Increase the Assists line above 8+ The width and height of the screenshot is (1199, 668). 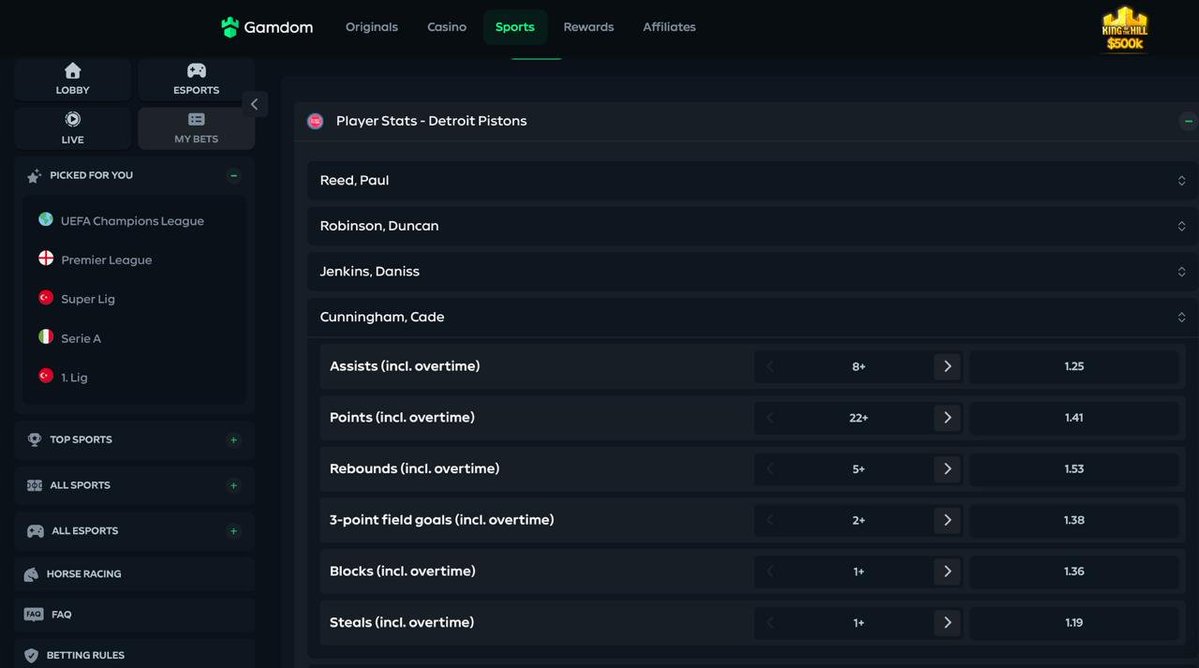tap(947, 367)
